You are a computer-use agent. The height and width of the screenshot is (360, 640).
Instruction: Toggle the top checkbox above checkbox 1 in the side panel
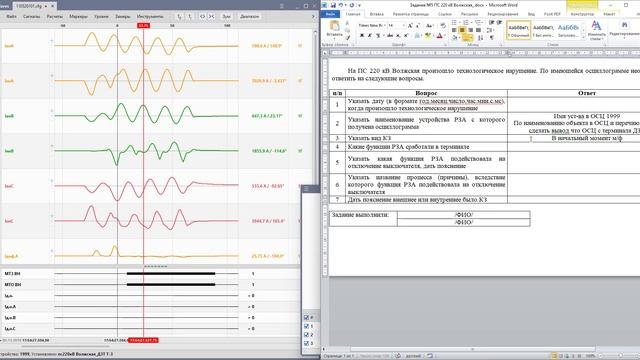tap(307, 317)
